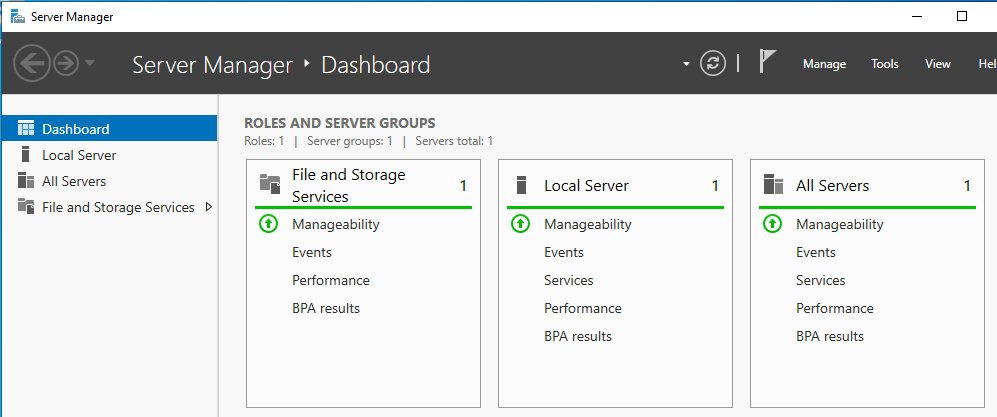Refresh the Server Manager dashboard
The image size is (997, 417).
(712, 64)
